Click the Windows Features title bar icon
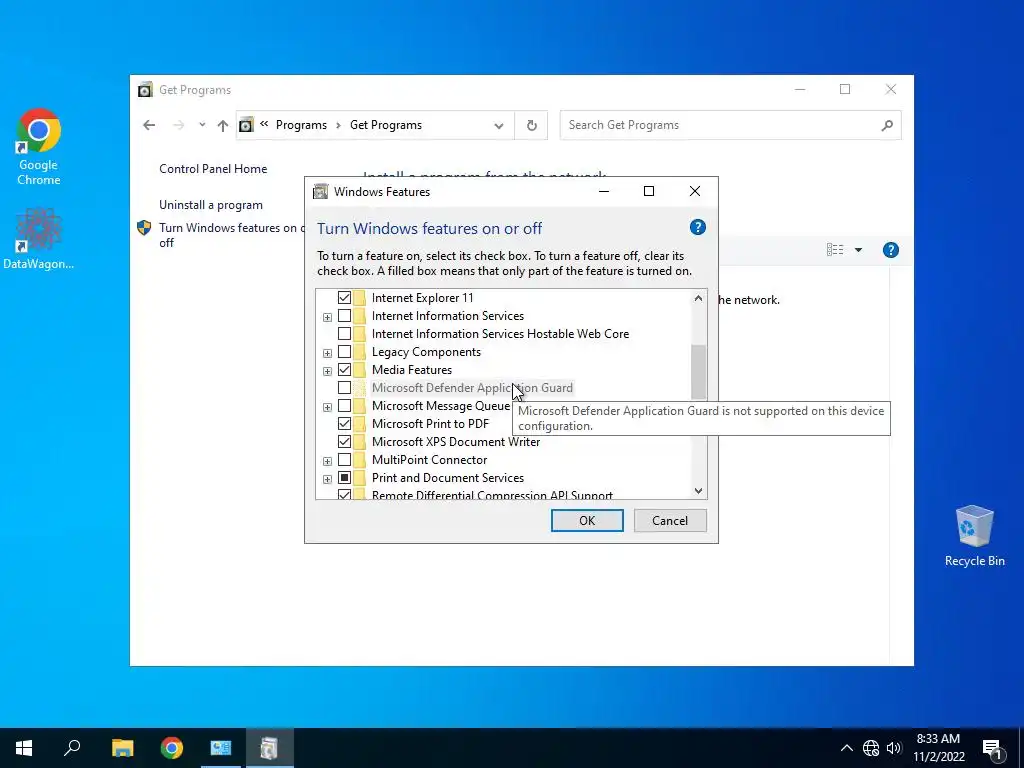The width and height of the screenshot is (1024, 768). [321, 191]
